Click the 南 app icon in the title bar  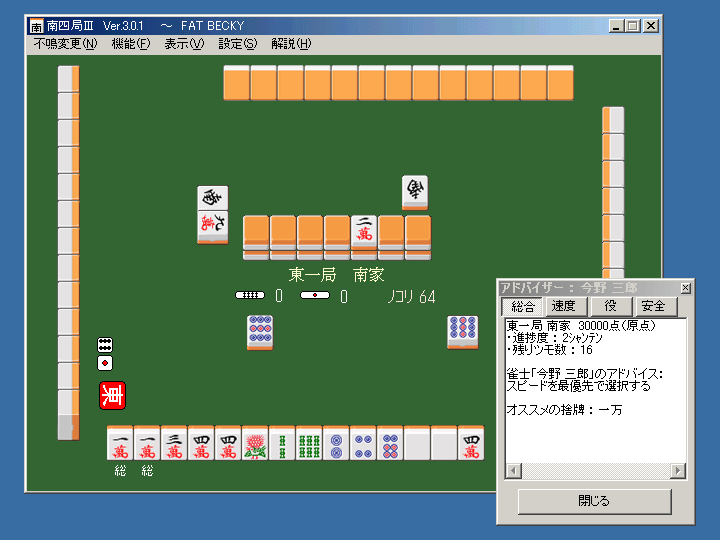pos(36,26)
